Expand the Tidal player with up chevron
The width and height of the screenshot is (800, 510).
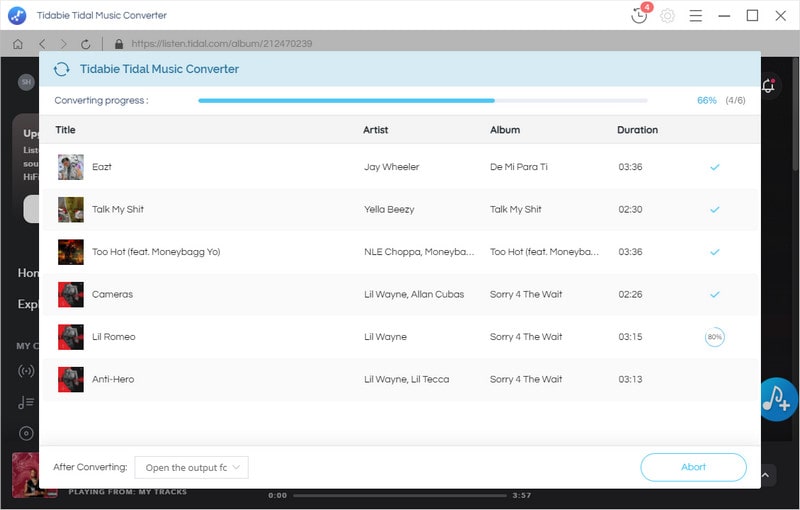(765, 475)
